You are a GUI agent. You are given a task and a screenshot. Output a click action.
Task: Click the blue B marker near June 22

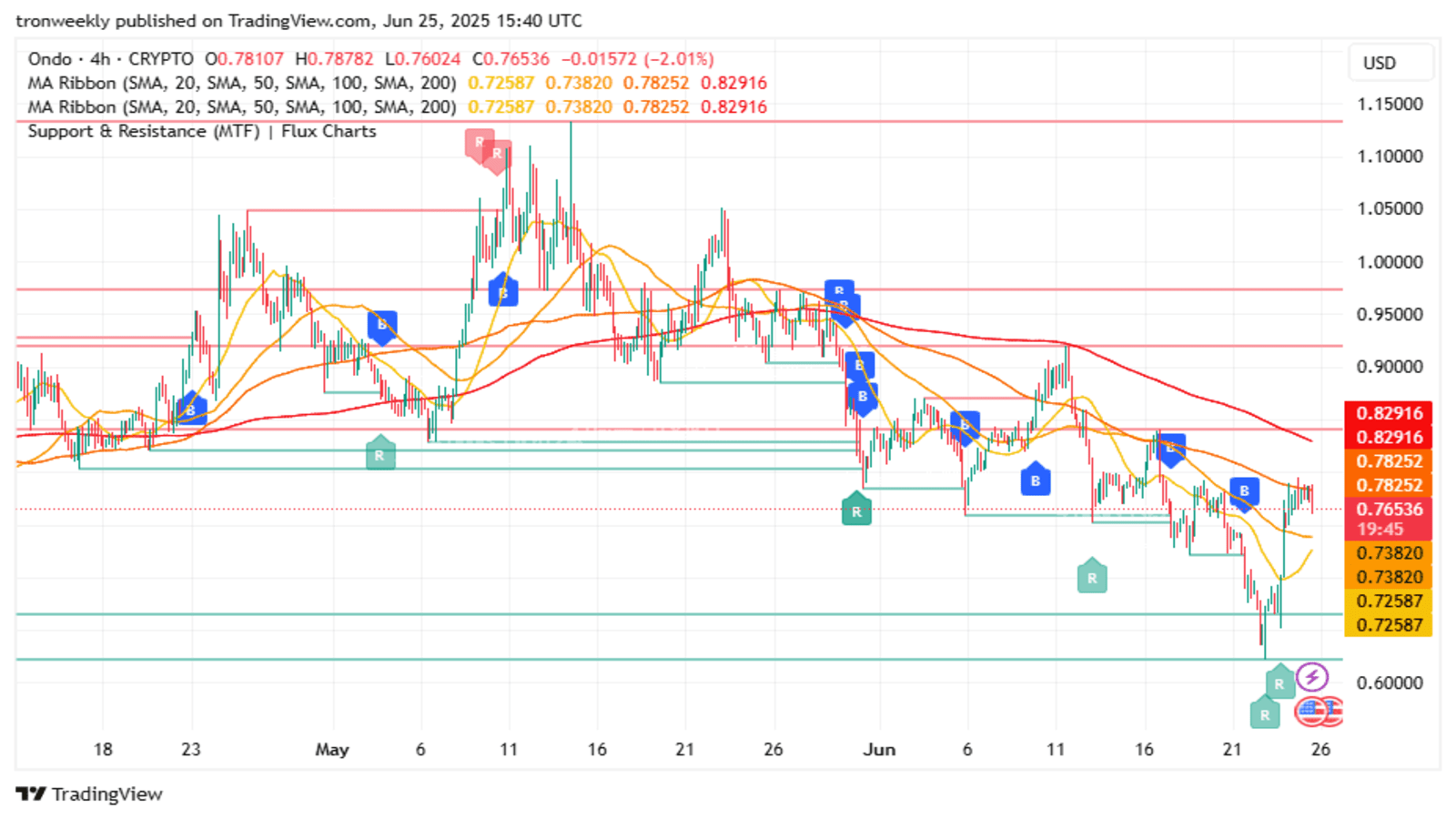(x=1244, y=492)
